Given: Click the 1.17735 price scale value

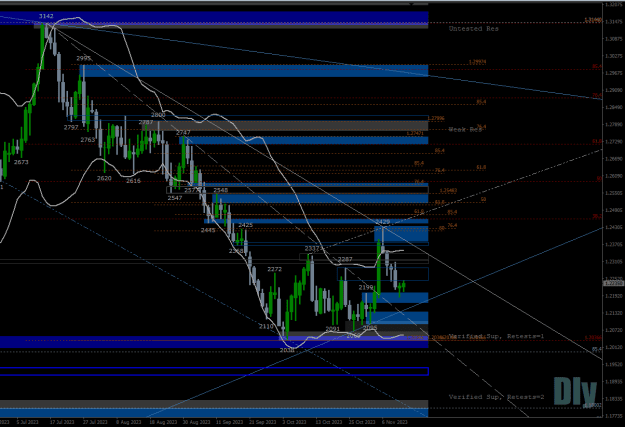Looking at the screenshot, I should coord(614,415).
